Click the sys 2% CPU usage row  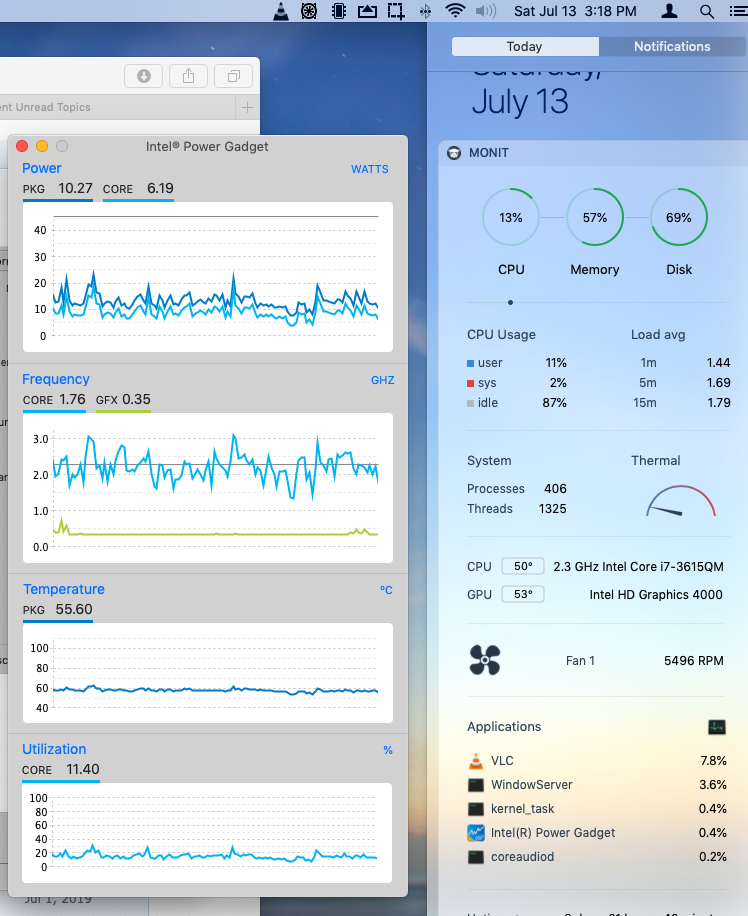pyautogui.click(x=517, y=383)
